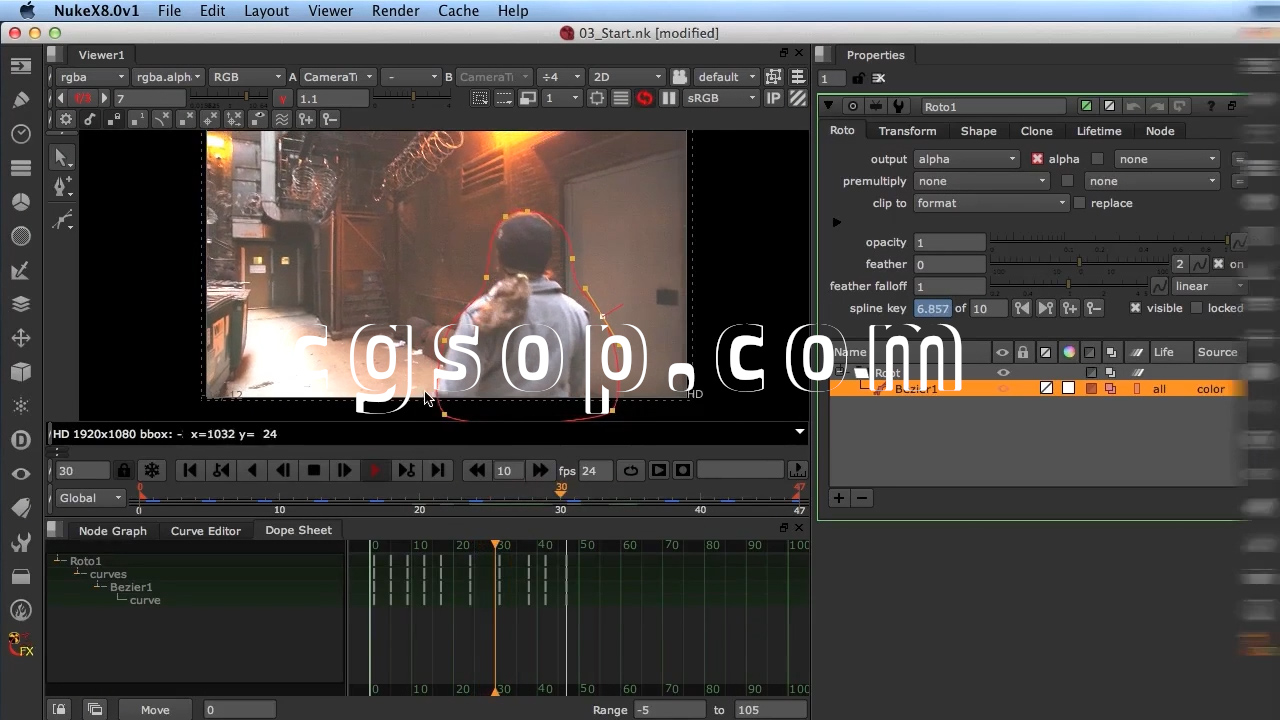
Task: Open the Cache menu
Action: (458, 11)
